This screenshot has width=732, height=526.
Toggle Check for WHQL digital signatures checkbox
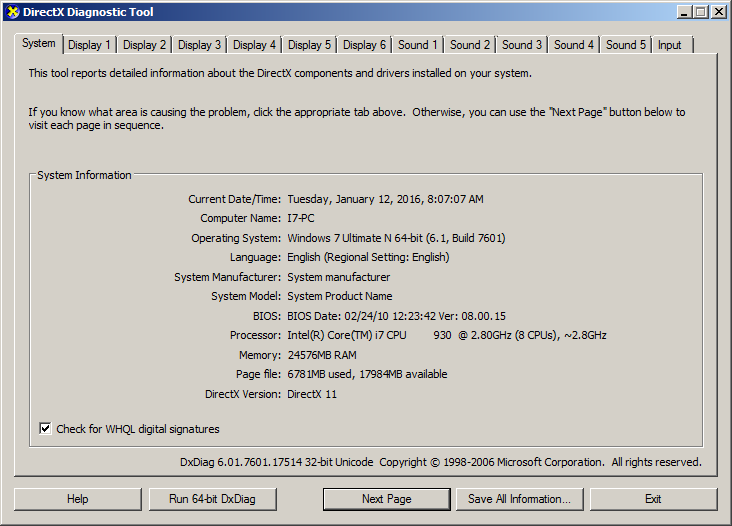pyautogui.click(x=45, y=428)
